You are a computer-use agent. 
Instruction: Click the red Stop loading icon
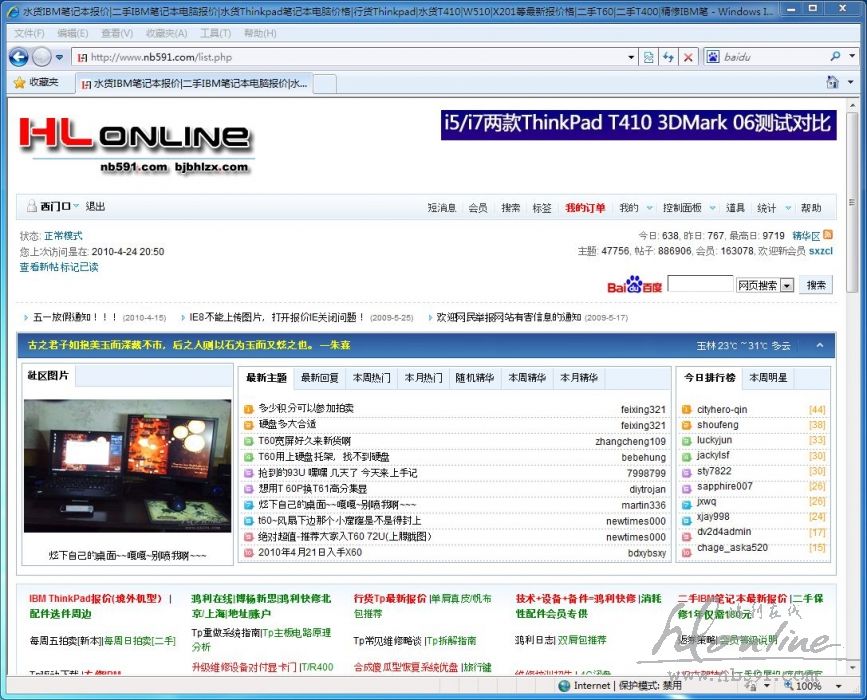pyautogui.click(x=688, y=57)
